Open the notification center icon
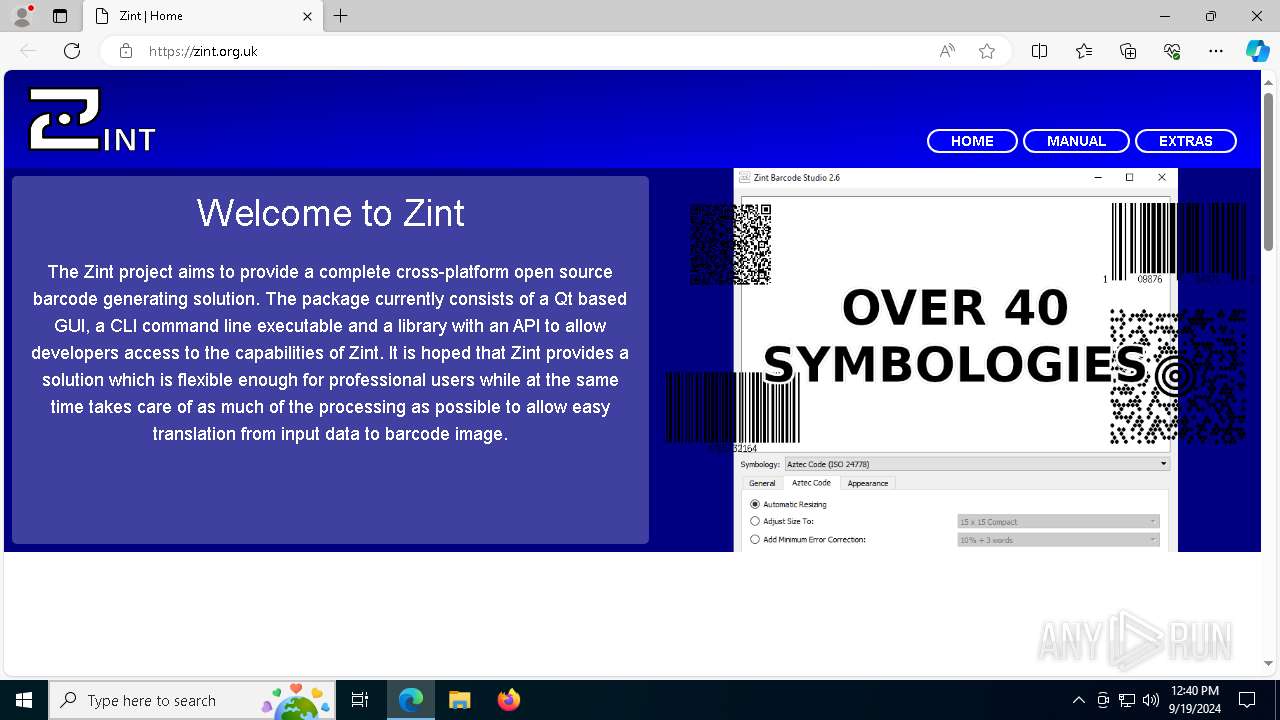Screen dimensions: 1280x720 tap(1247, 700)
